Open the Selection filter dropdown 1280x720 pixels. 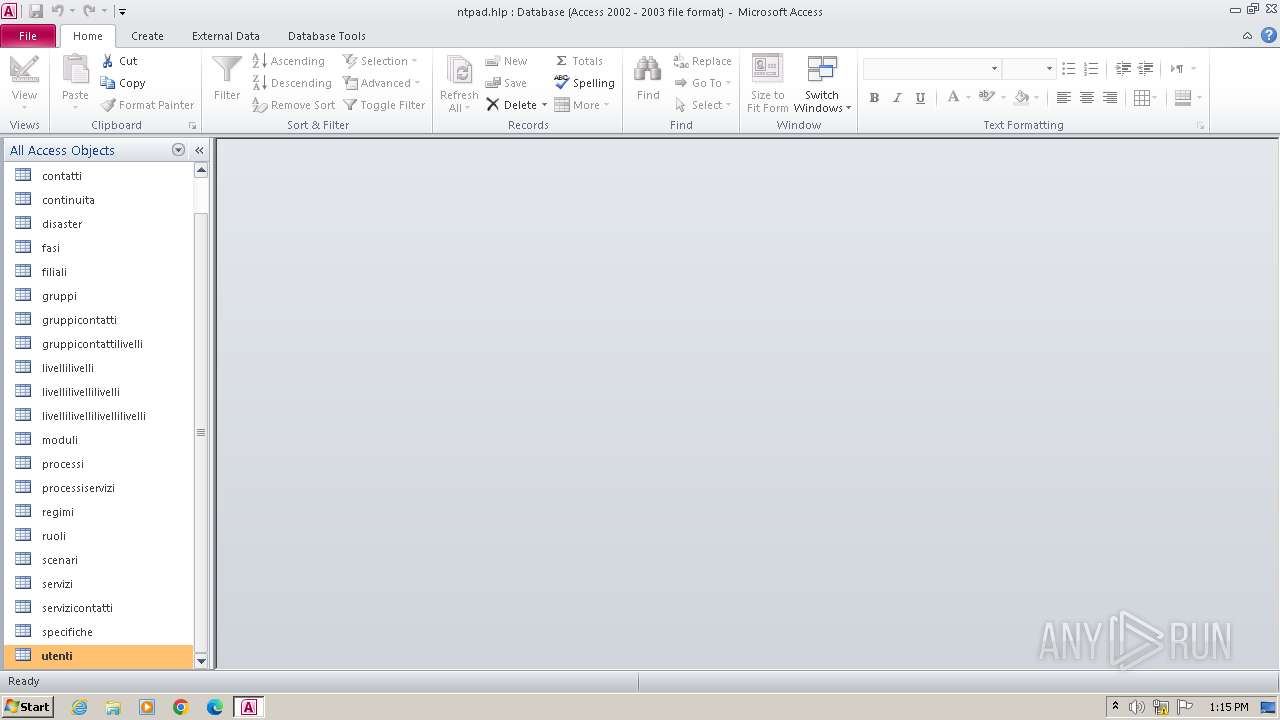381,61
